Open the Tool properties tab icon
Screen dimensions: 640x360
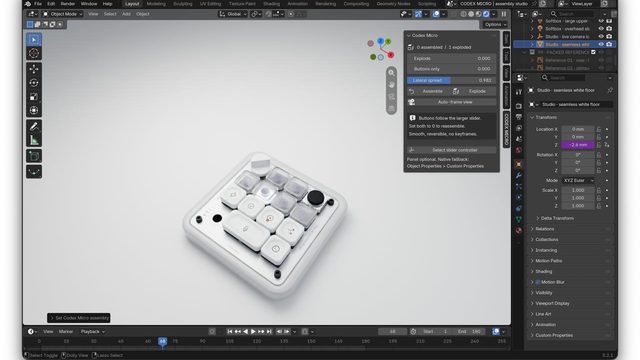coord(519,92)
